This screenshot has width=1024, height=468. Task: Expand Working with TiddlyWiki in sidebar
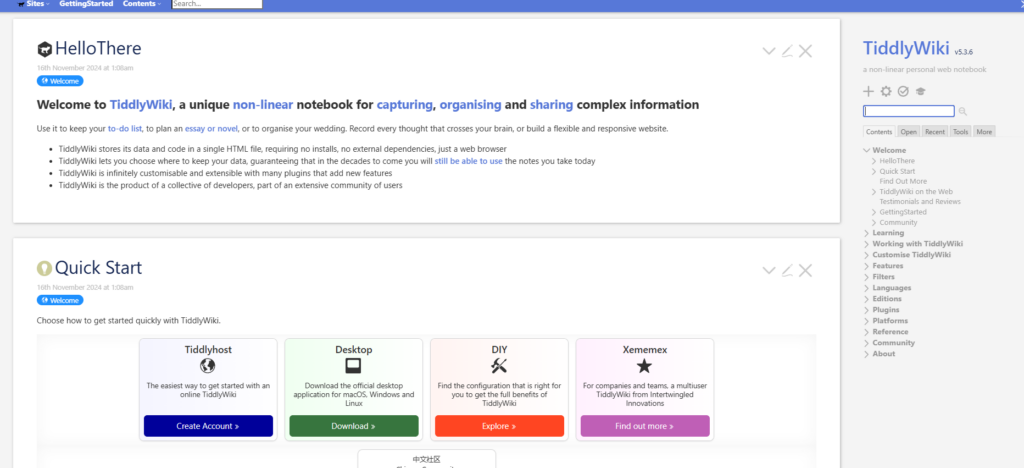(x=866, y=244)
